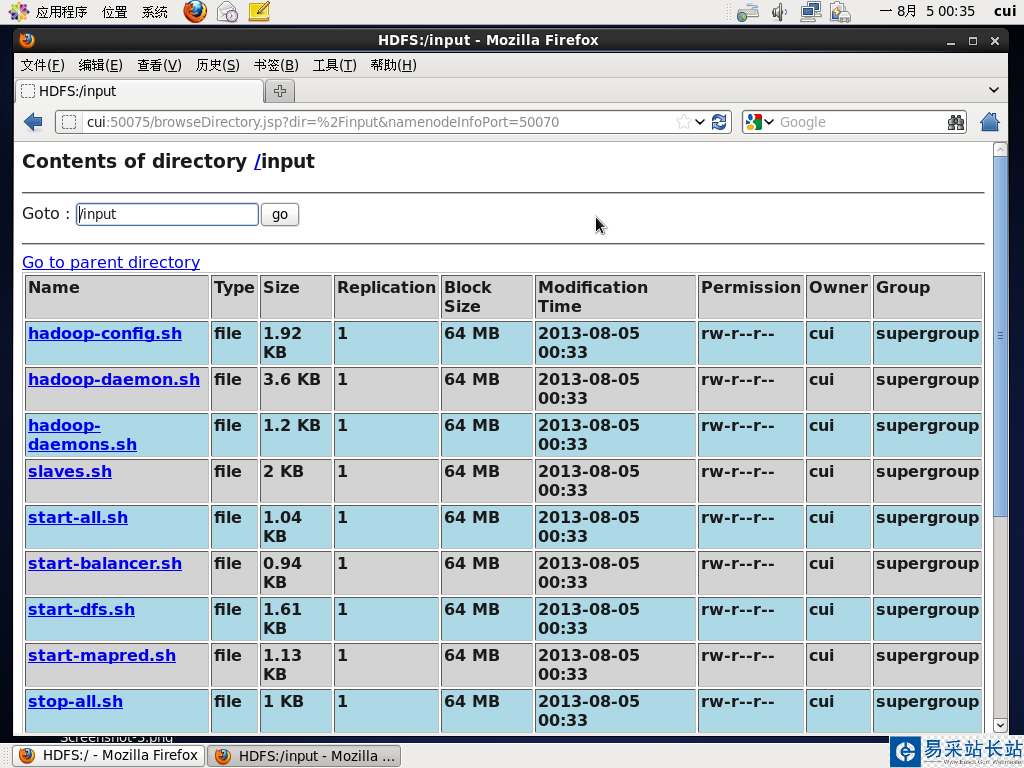Click the Modification Time column header
Image resolution: width=1024 pixels, height=768 pixels.
tap(615, 297)
